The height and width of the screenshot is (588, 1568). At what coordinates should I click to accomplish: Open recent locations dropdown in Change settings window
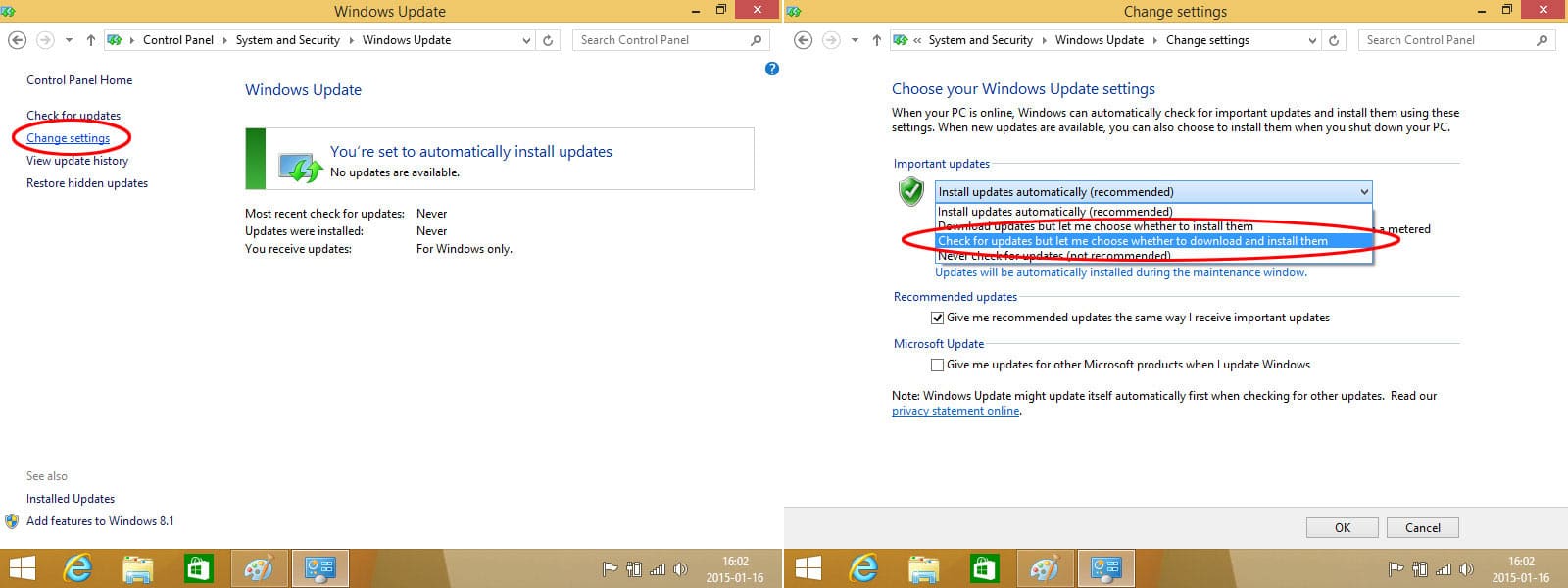(855, 40)
